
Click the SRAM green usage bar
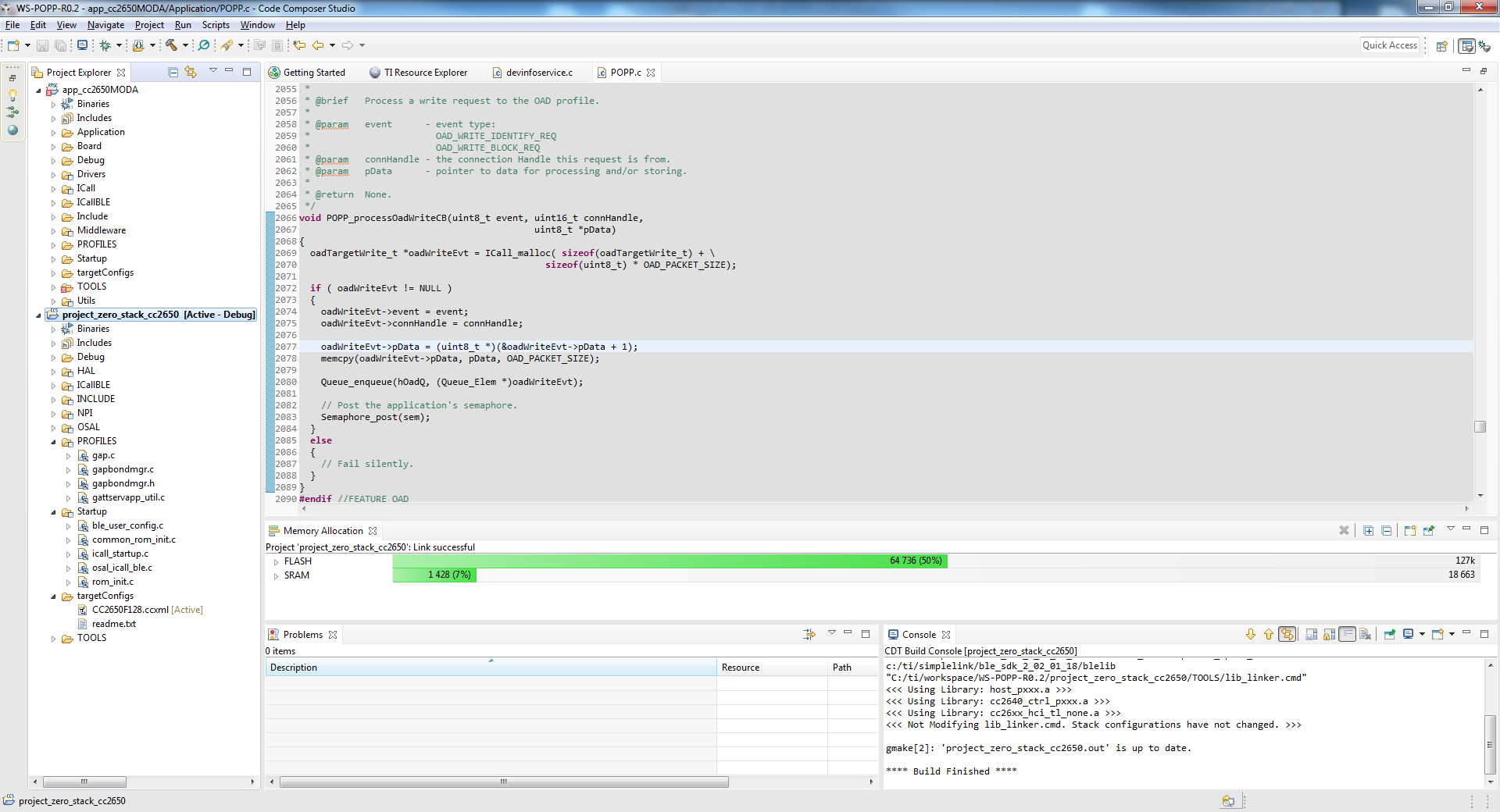(434, 575)
